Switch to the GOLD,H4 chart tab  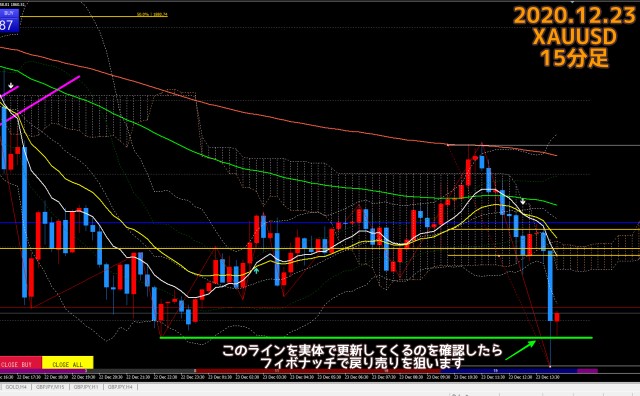pyautogui.click(x=15, y=387)
